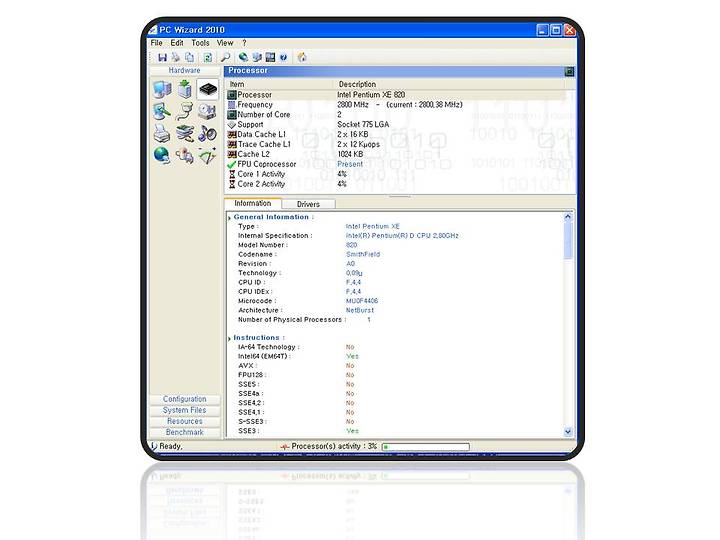Collapse the General Information section arrow

tap(229, 218)
